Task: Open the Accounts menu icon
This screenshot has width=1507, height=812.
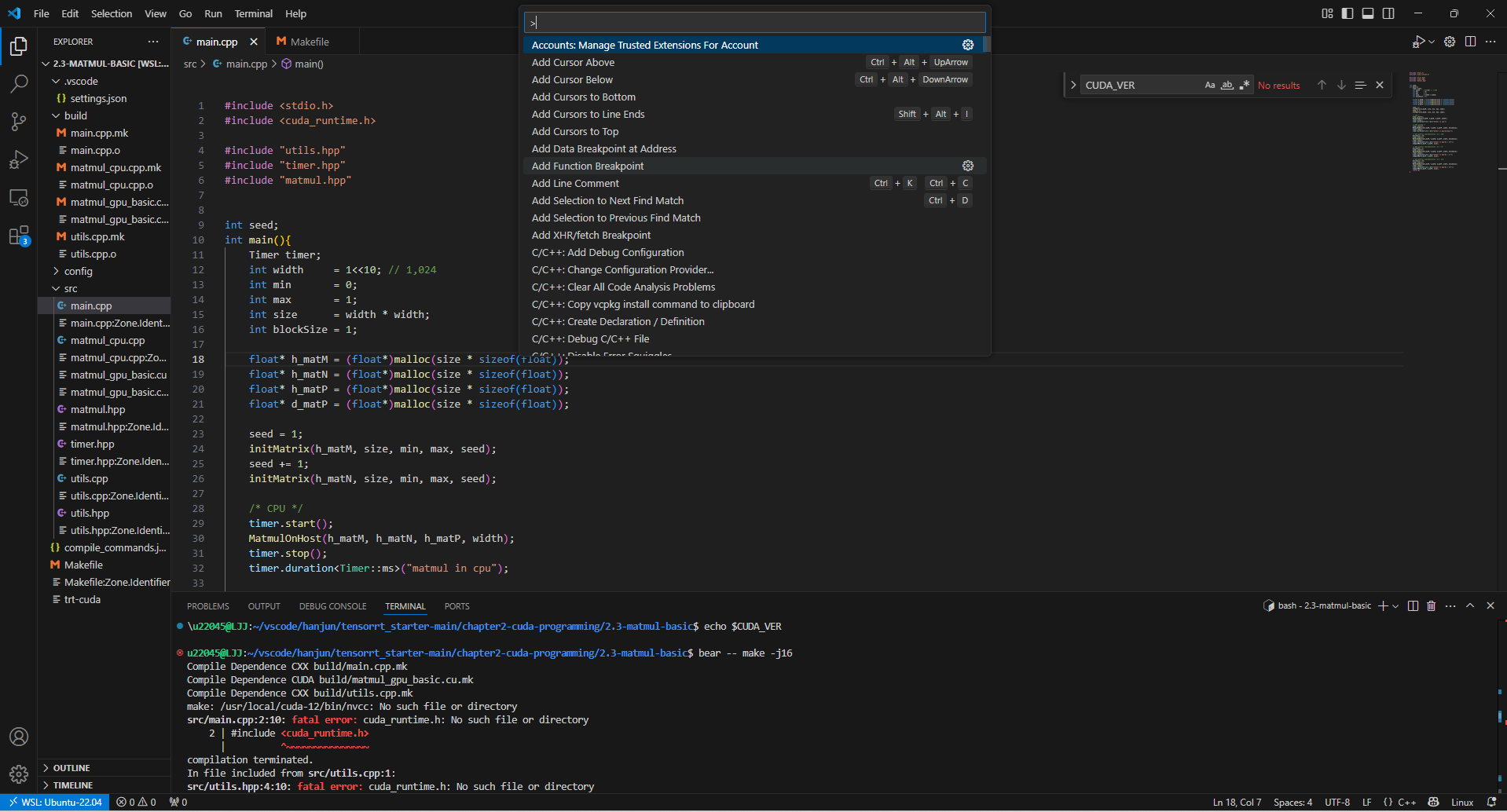Action: point(19,737)
